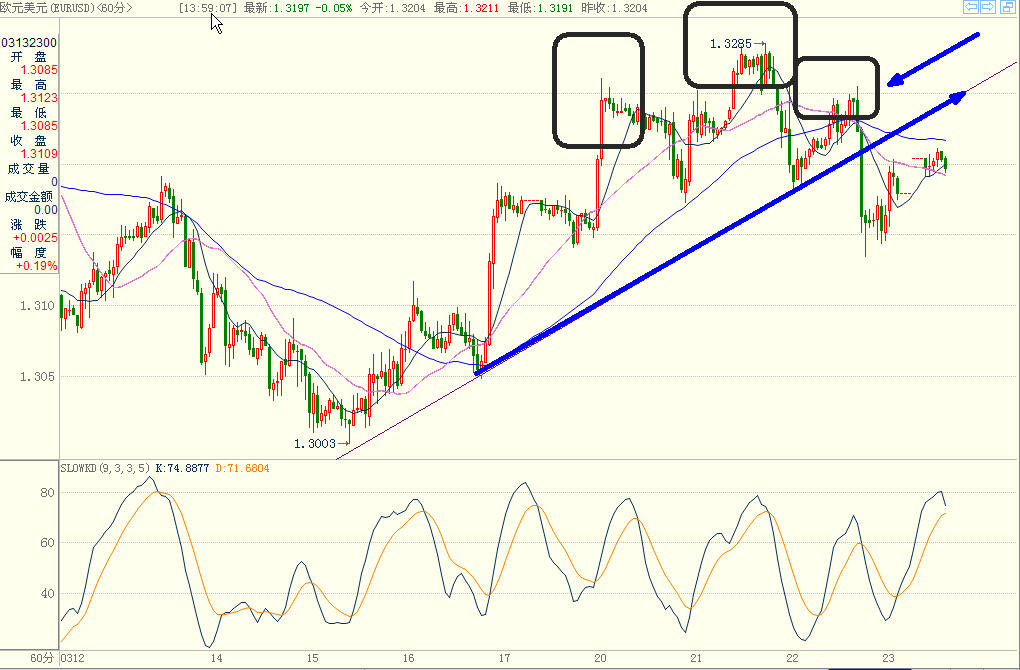Click the 40 level on indicator axis
Viewport: 1020px width, 670px height.
[47, 593]
